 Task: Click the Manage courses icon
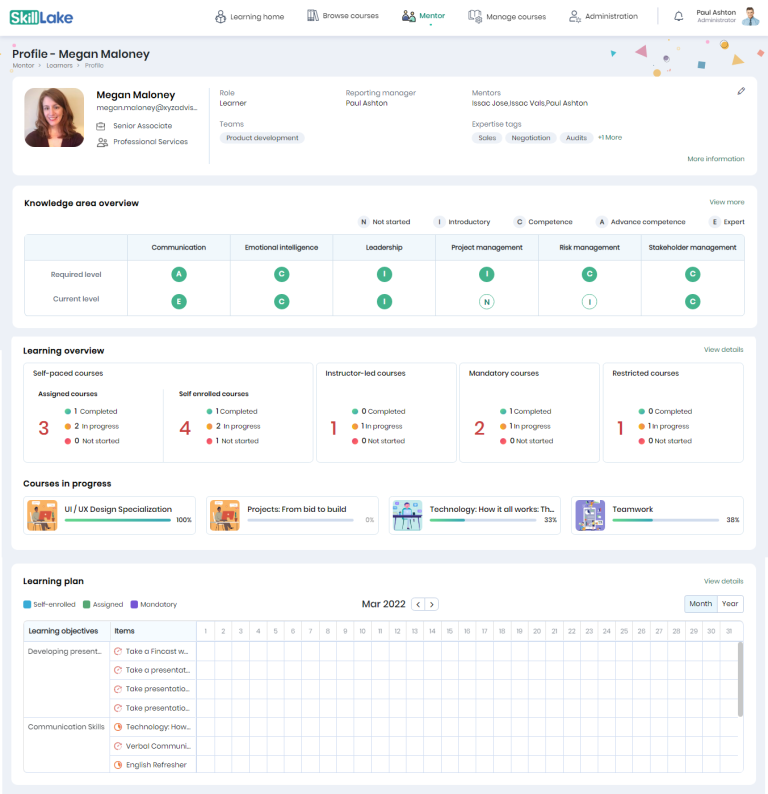pyautogui.click(x=475, y=17)
